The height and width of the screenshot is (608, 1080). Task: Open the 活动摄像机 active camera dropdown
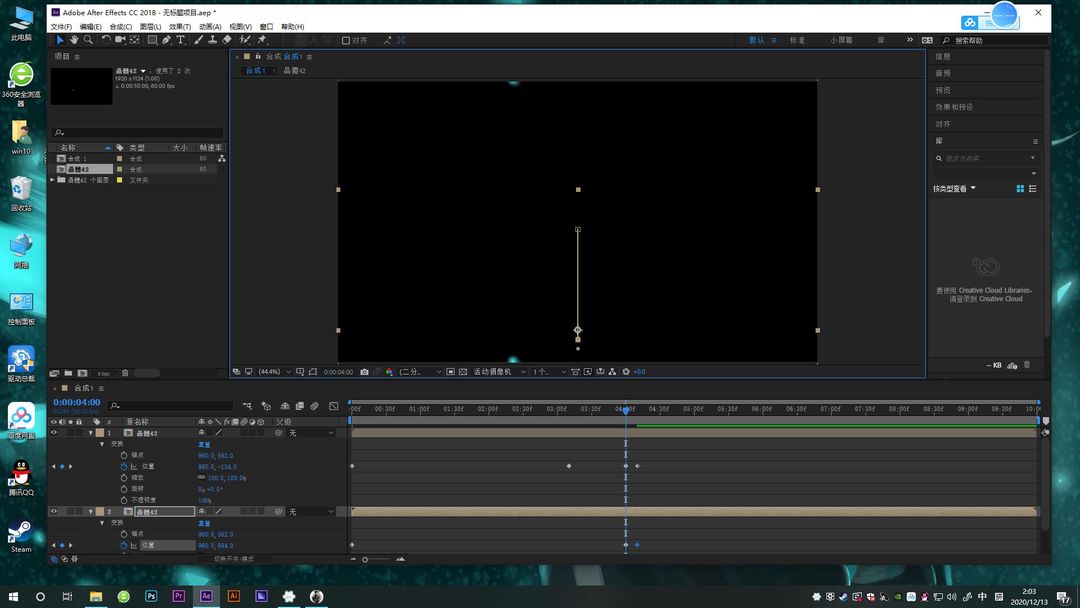point(499,372)
